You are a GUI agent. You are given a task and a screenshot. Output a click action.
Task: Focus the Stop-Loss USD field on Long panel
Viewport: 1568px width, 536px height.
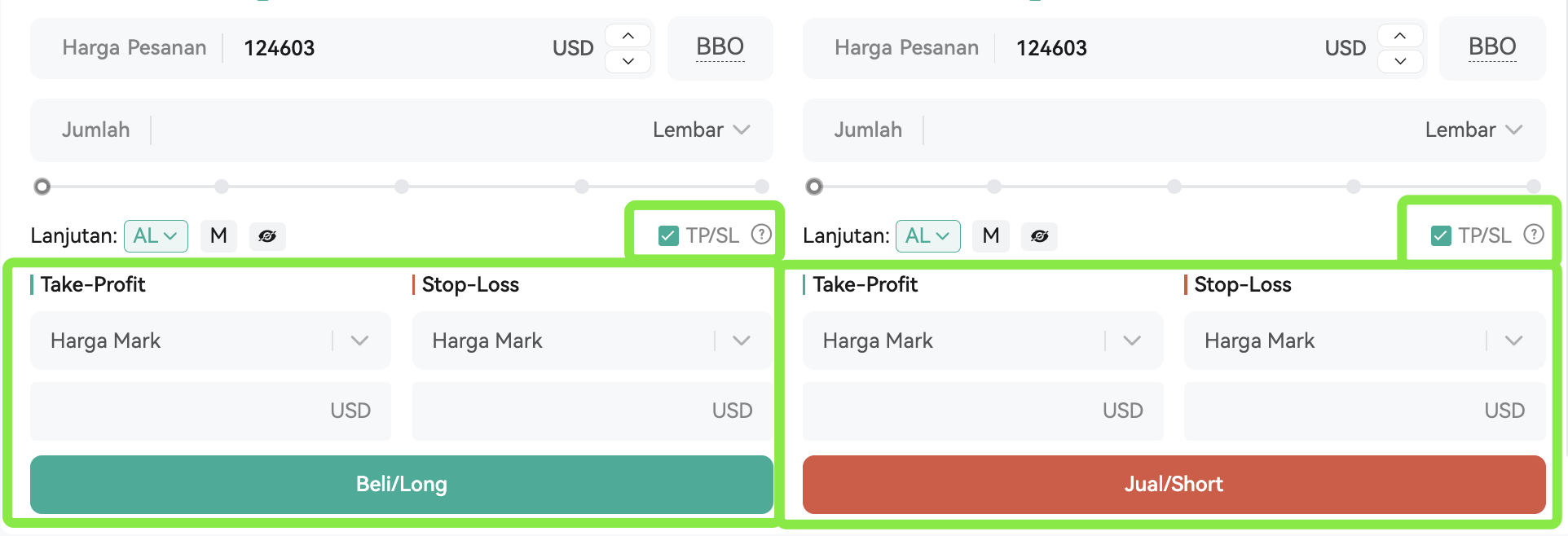(x=592, y=411)
